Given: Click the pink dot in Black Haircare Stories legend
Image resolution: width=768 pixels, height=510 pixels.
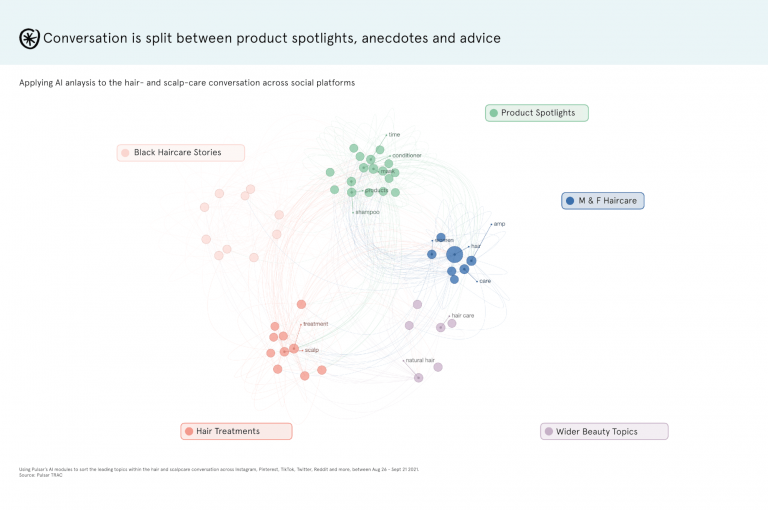Looking at the screenshot, I should pos(125,153).
